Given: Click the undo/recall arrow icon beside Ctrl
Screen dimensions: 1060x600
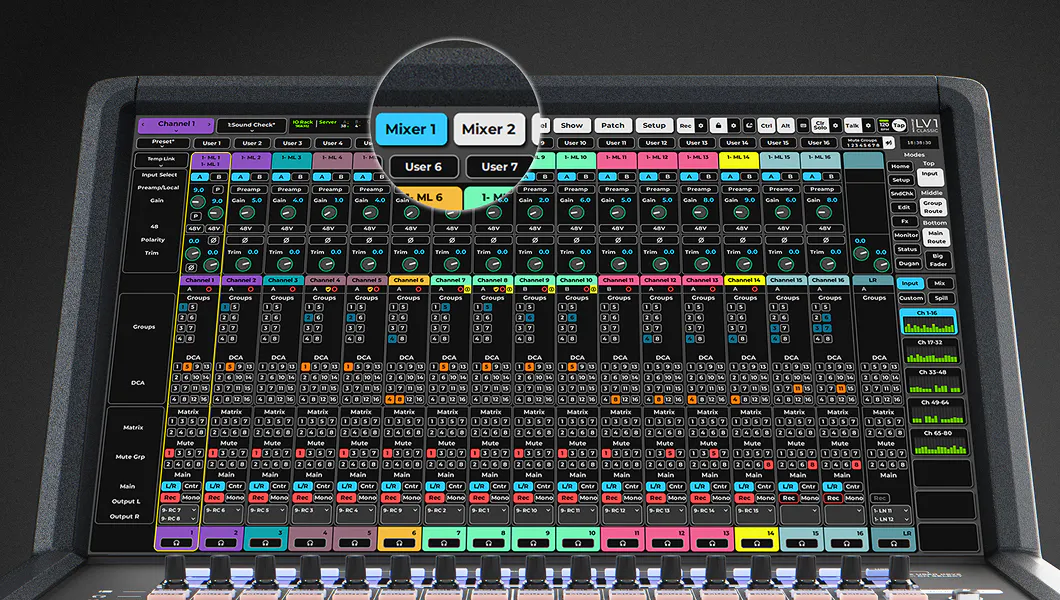Looking at the screenshot, I should coord(749,126).
